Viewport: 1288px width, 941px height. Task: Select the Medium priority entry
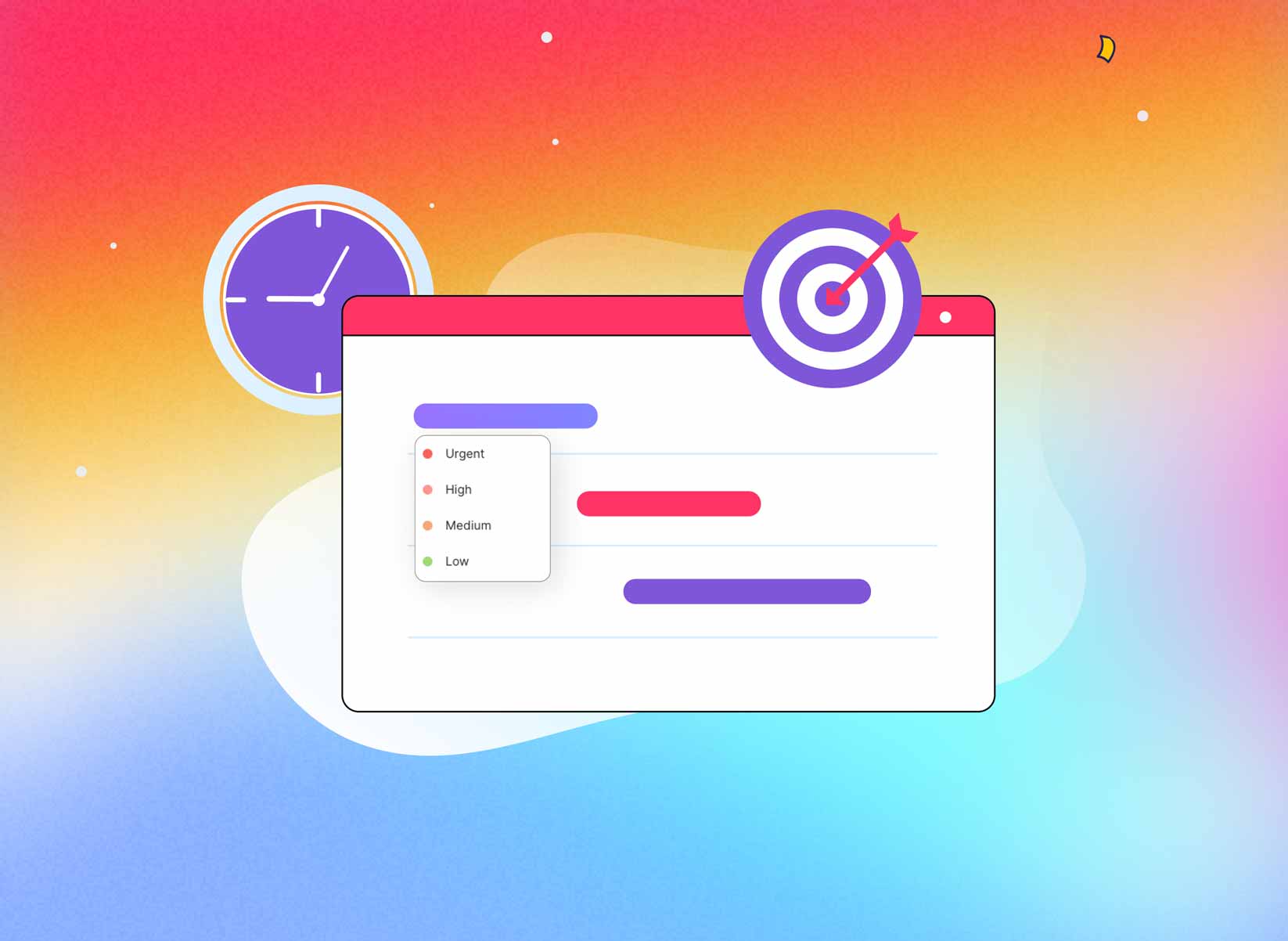[468, 525]
